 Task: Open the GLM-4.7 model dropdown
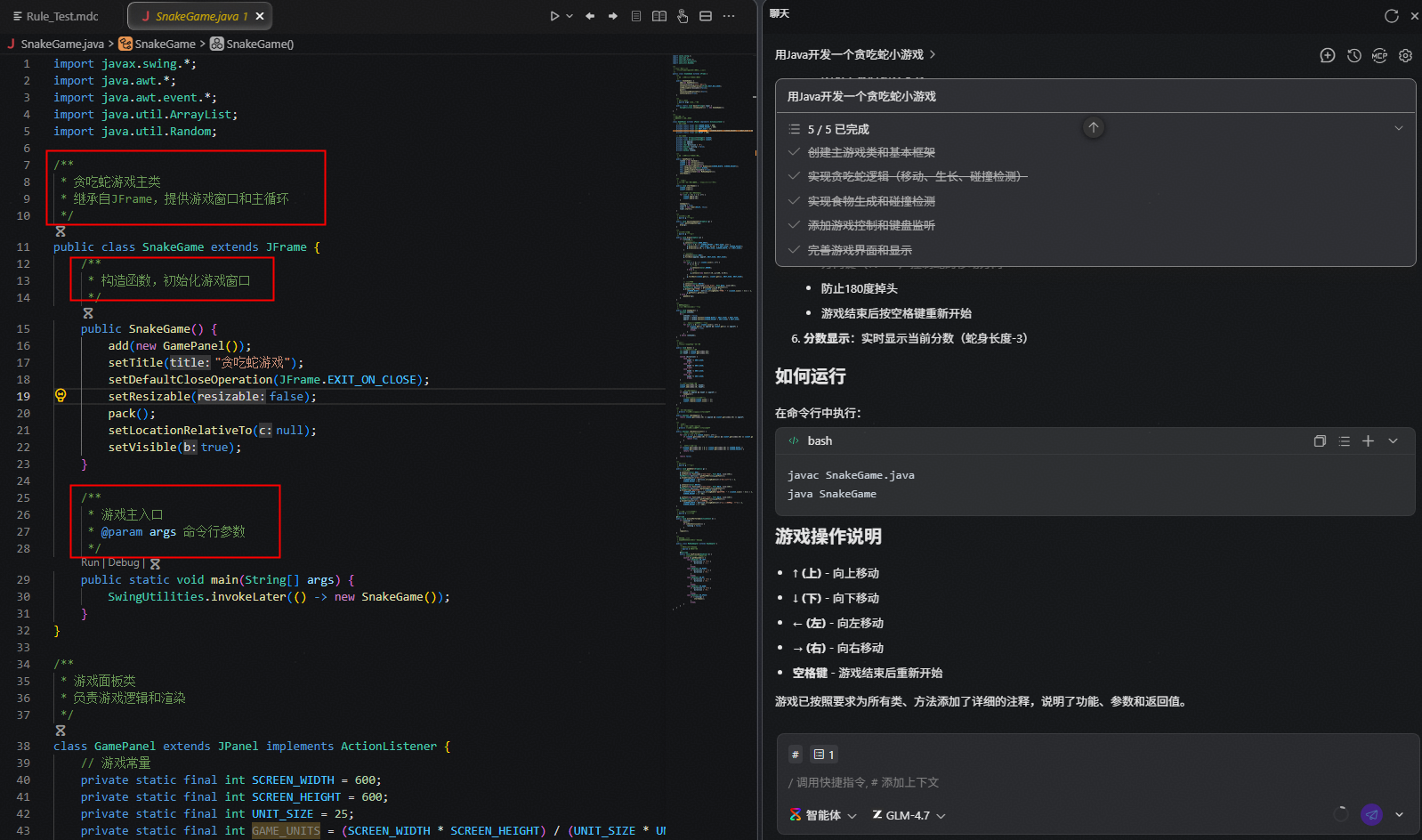(x=909, y=815)
